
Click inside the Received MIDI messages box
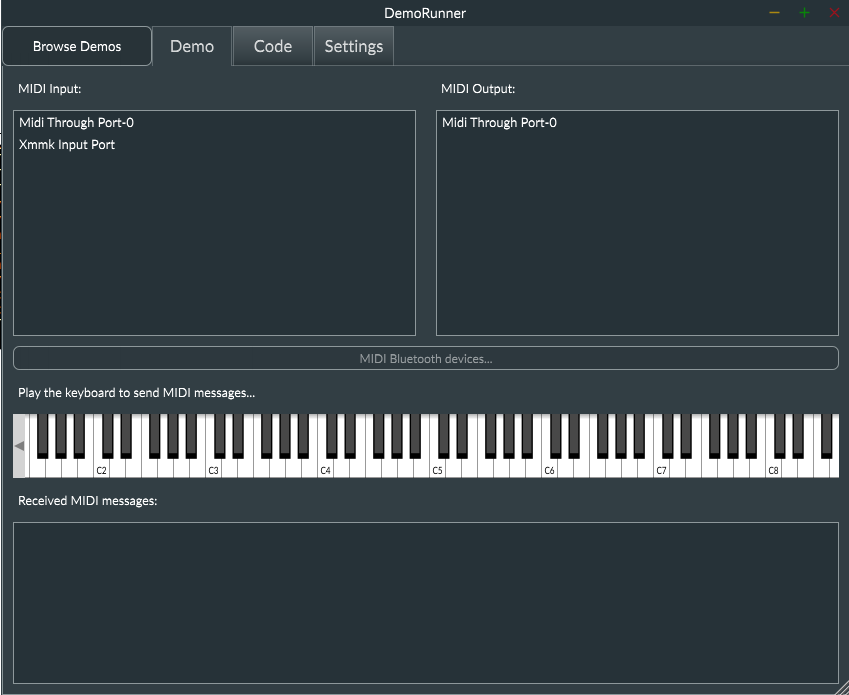click(426, 602)
